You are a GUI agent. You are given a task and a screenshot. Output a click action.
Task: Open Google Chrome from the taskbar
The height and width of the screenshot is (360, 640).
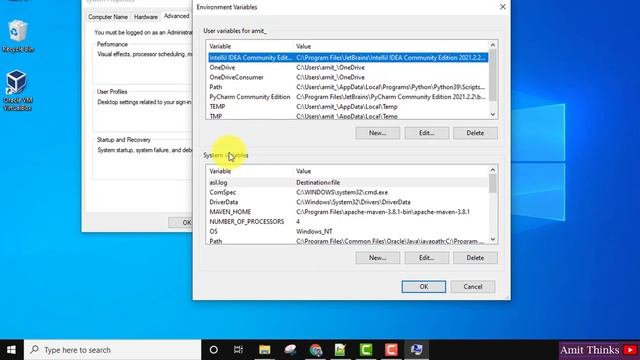pos(316,350)
